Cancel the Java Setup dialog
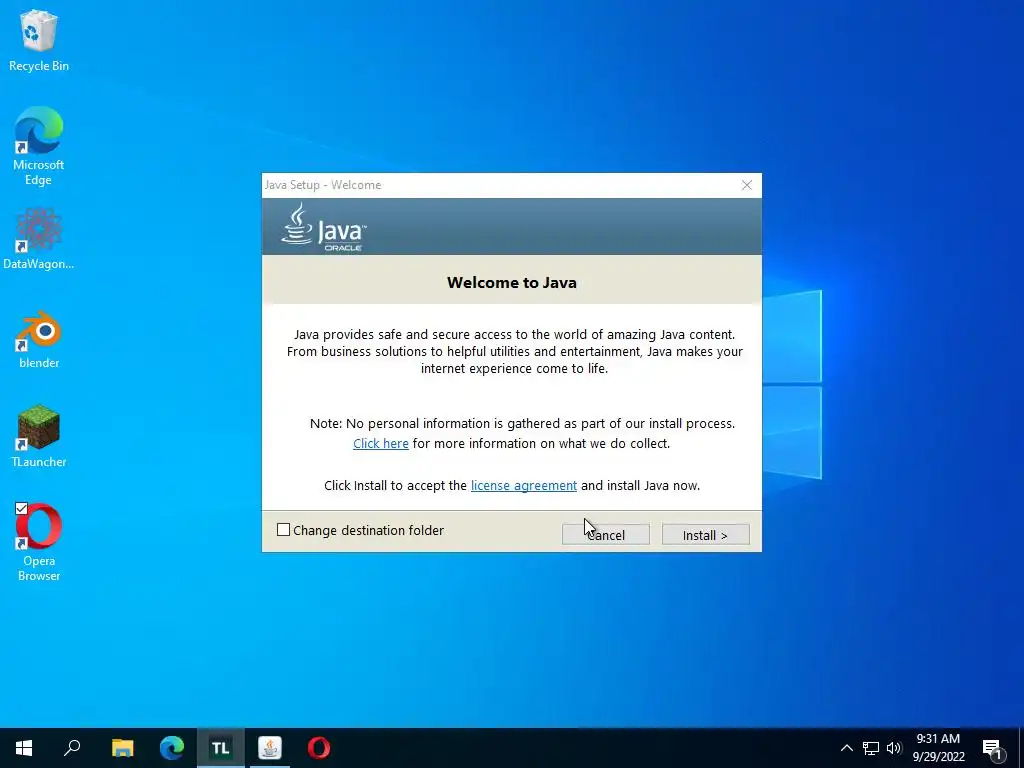Screen dimensions: 1024x768 coord(605,535)
